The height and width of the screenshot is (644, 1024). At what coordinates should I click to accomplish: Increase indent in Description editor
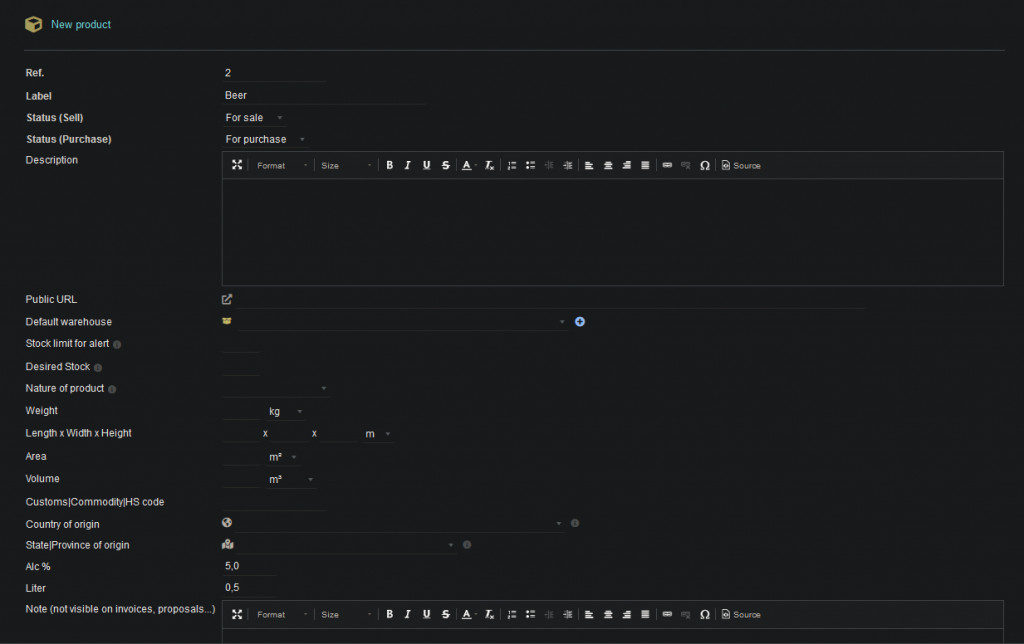(568, 165)
